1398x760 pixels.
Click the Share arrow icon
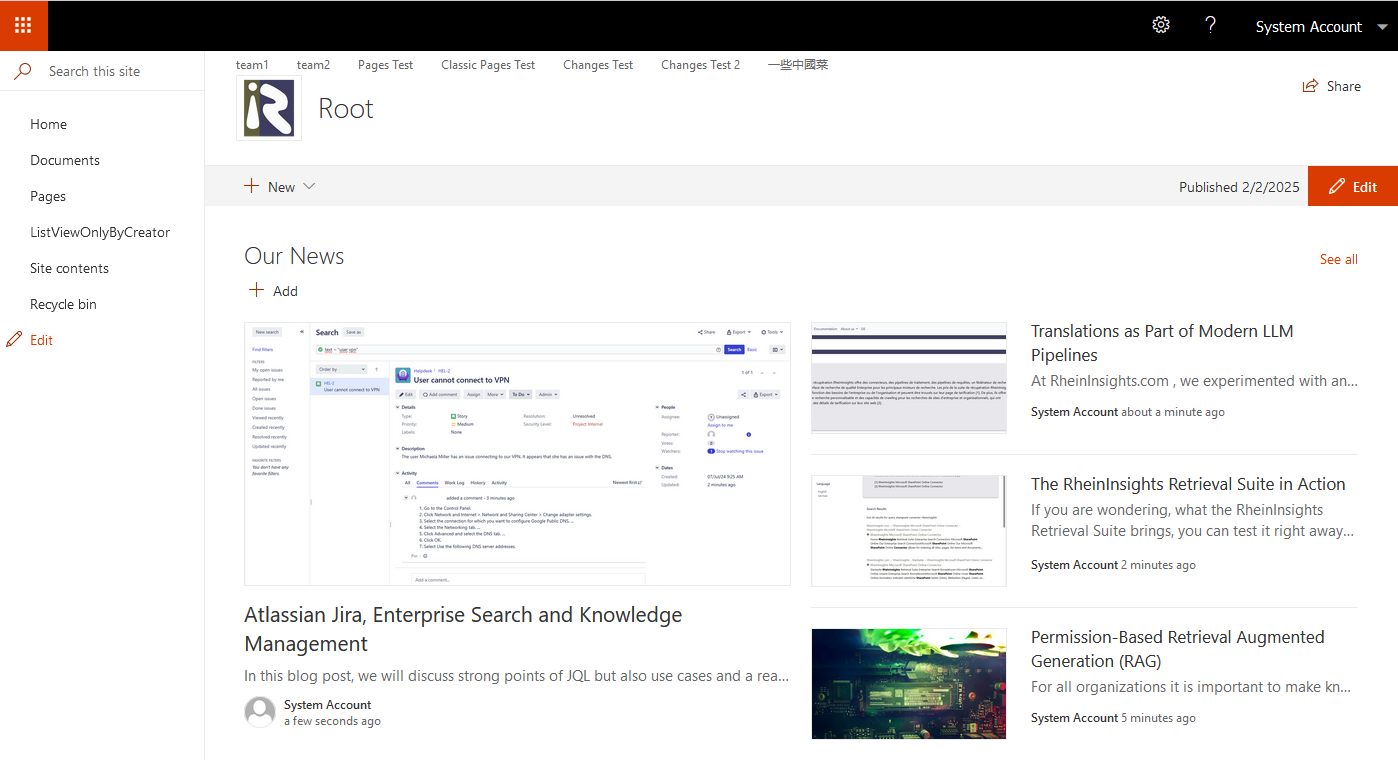coord(1310,86)
